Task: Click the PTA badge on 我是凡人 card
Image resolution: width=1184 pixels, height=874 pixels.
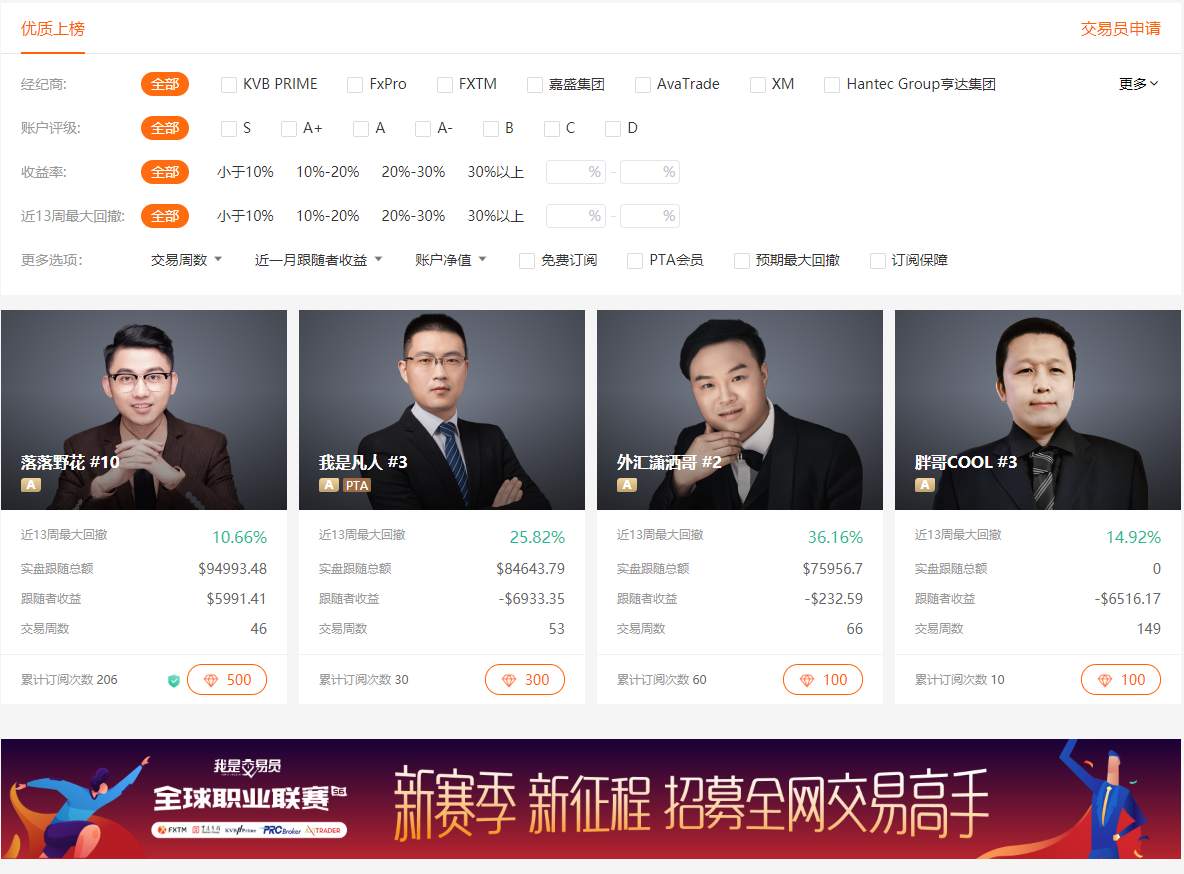Action: [x=357, y=485]
